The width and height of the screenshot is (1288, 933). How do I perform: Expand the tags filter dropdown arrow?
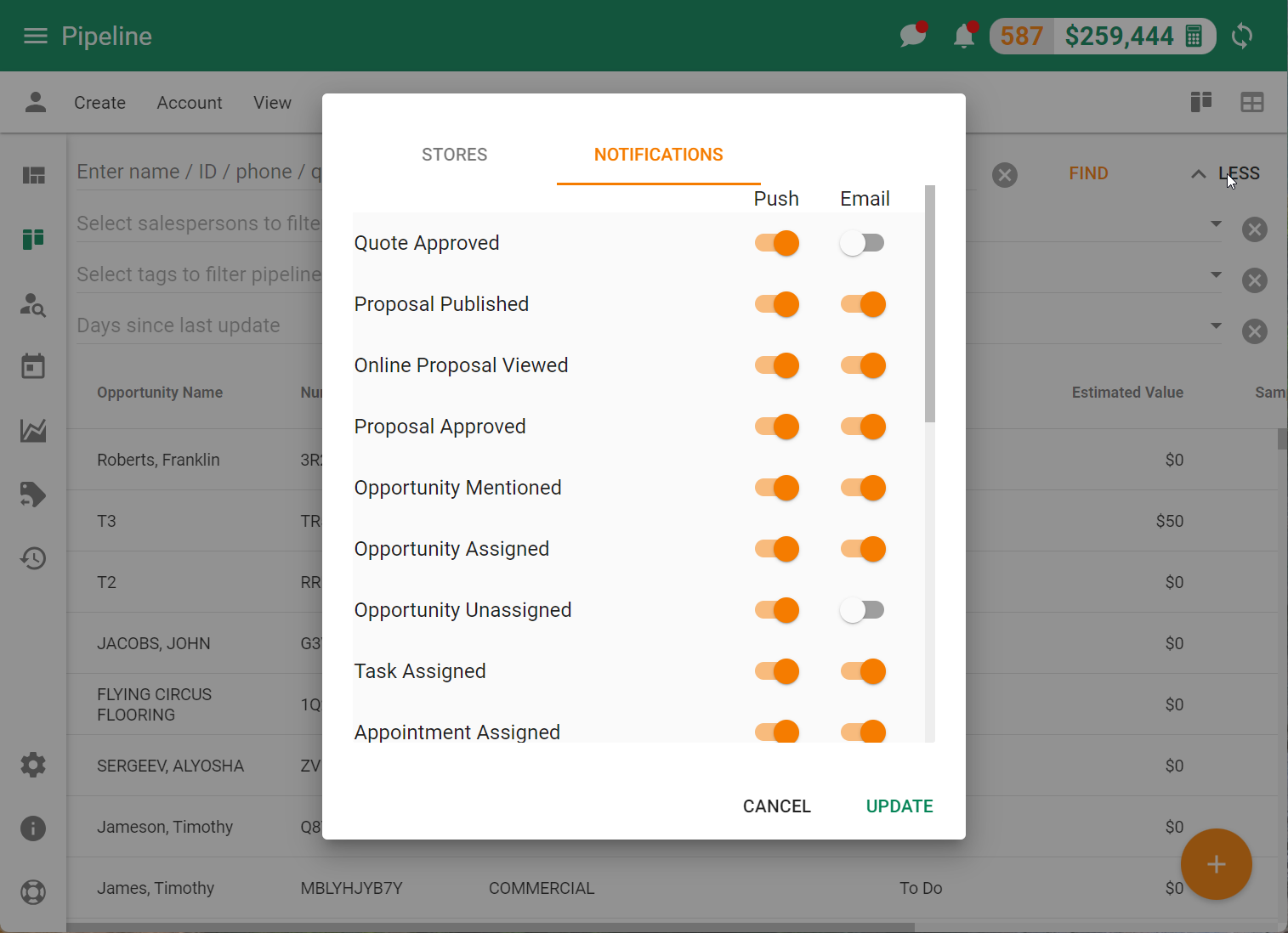(x=1216, y=274)
